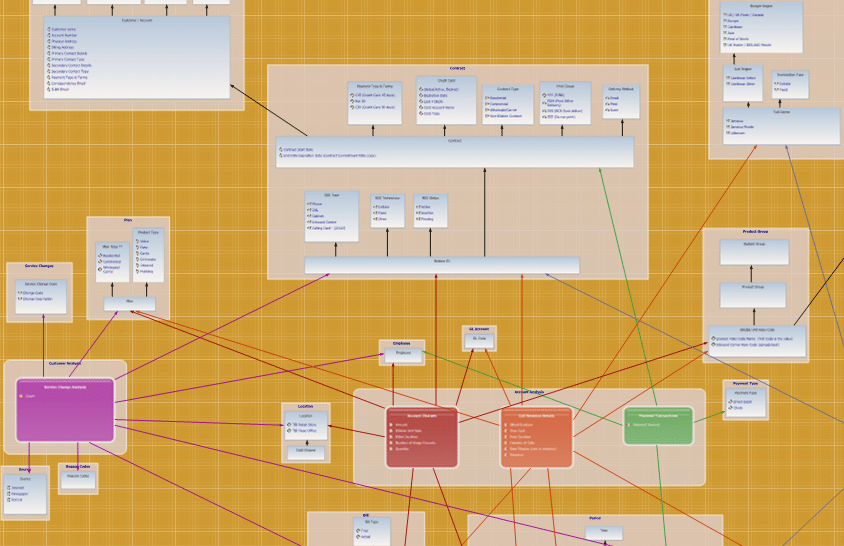This screenshot has height=546, width=844.
Task: Select the orange Call Revenue Details node
Action: click(x=537, y=437)
